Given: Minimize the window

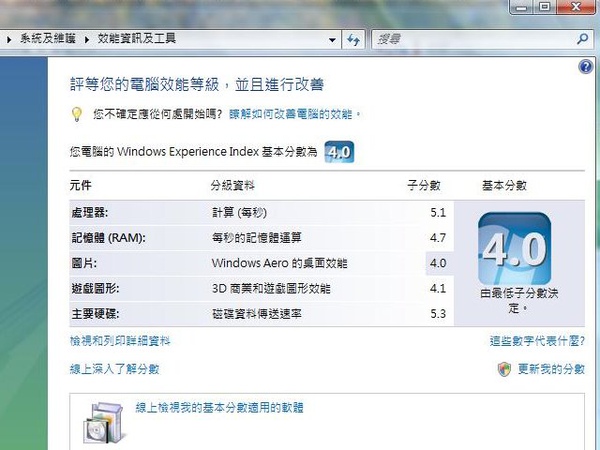Looking at the screenshot, I should click(522, 7).
